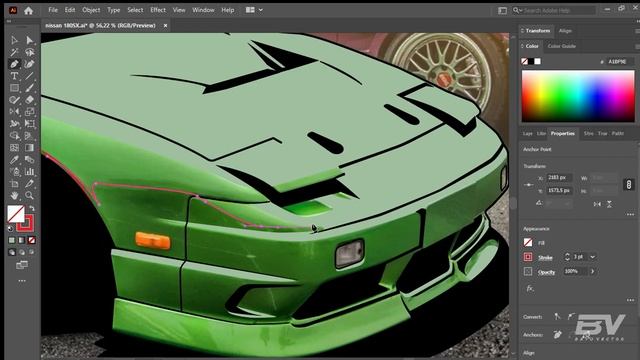Open the Effect menu

(x=158, y=10)
